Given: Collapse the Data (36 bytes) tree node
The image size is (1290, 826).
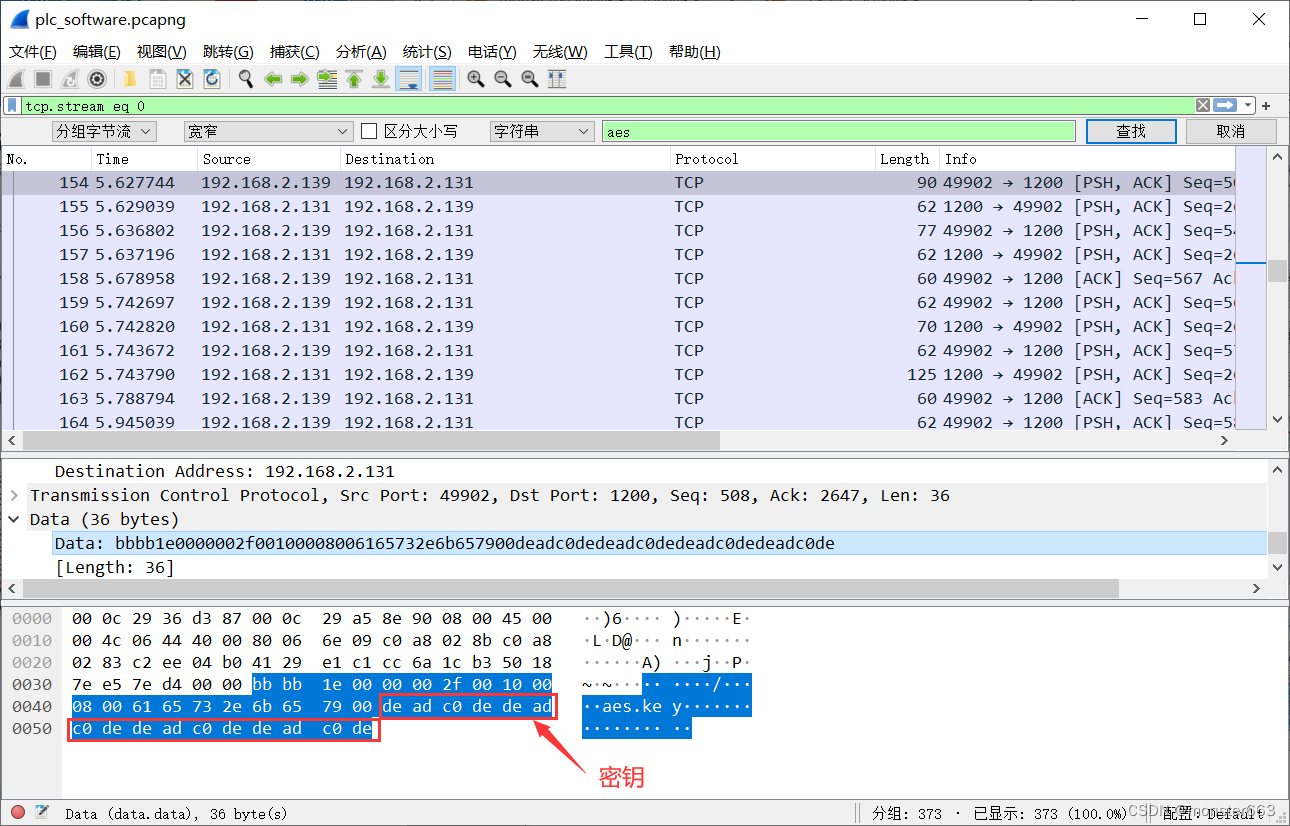Looking at the screenshot, I should pyautogui.click(x=14, y=519).
